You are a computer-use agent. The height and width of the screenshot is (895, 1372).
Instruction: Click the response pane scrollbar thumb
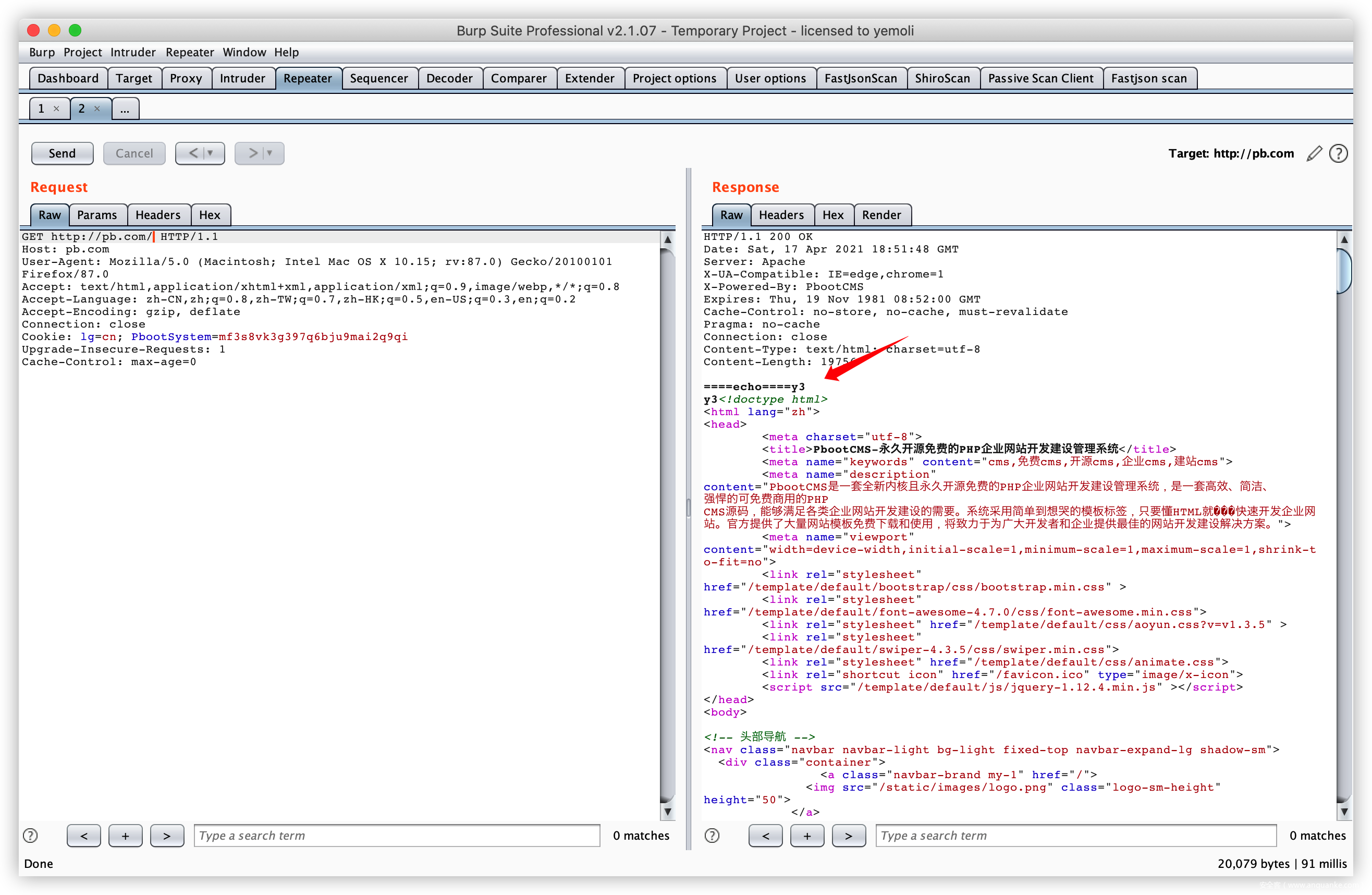tap(1344, 271)
